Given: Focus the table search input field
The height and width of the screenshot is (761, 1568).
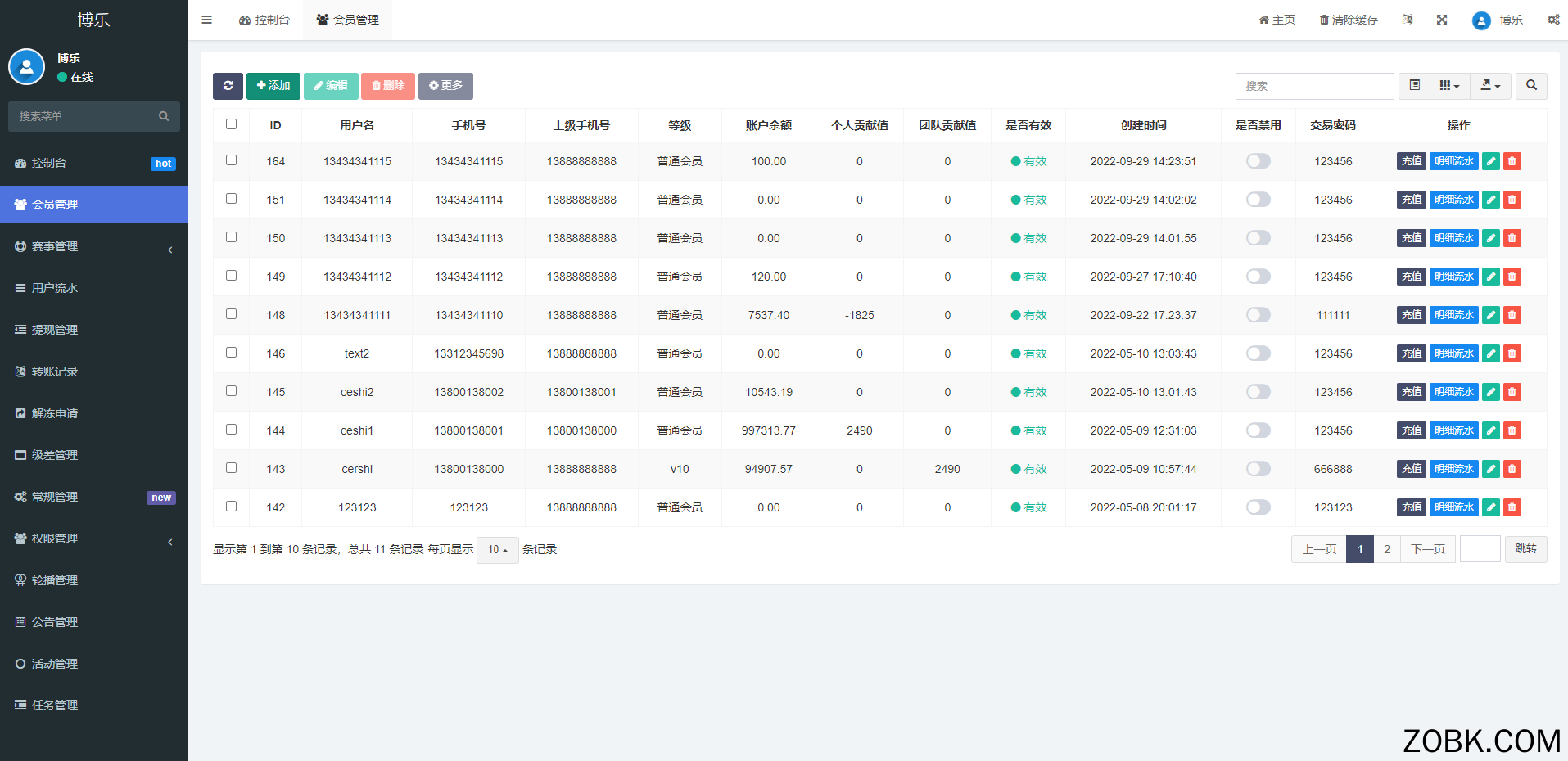Looking at the screenshot, I should point(1315,86).
